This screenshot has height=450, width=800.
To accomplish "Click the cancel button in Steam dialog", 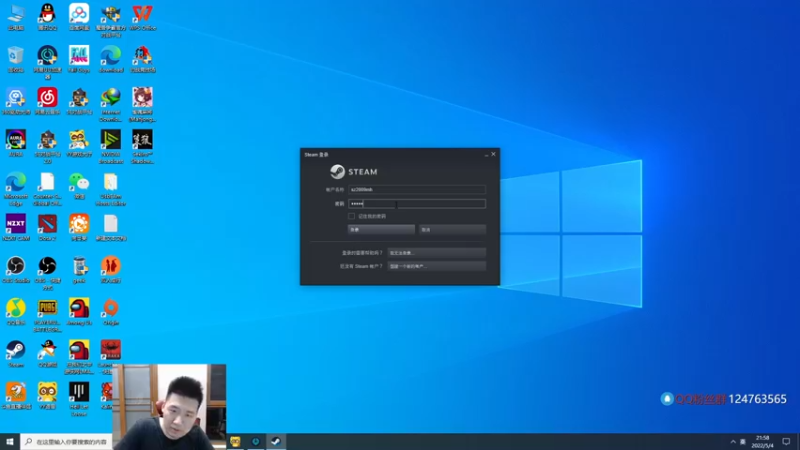I will pos(452,230).
